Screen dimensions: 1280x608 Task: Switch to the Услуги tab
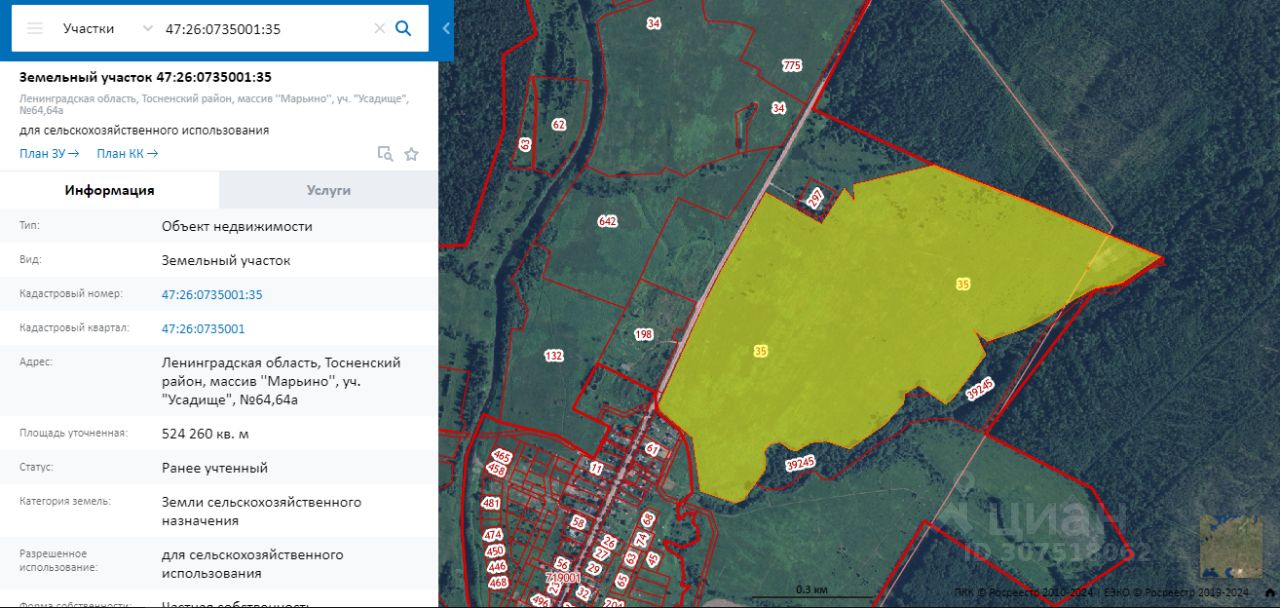click(x=328, y=190)
